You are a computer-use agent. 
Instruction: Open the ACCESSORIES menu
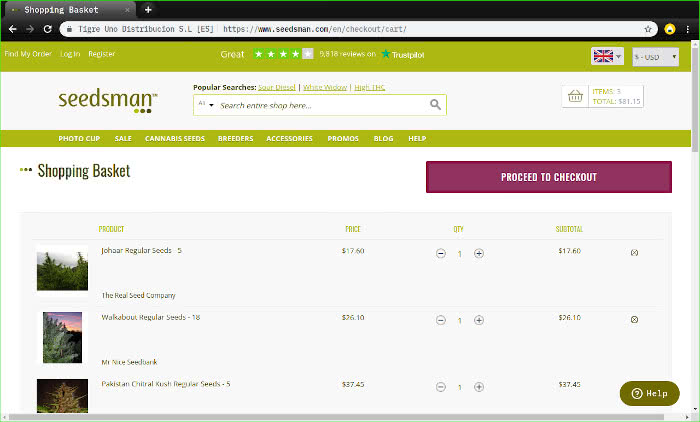click(289, 138)
